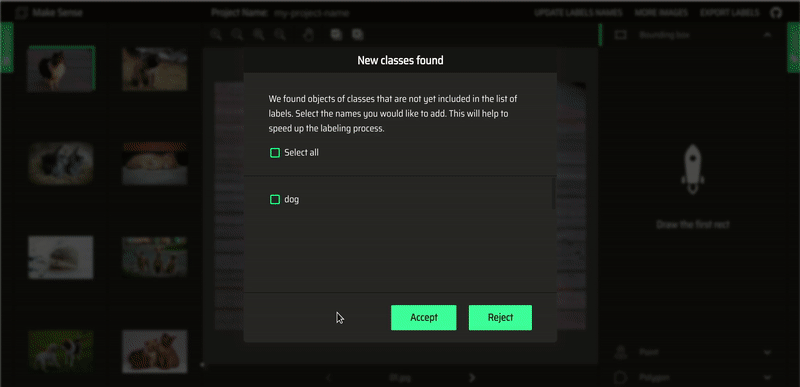Tick the dog class checkbox
The height and width of the screenshot is (387, 800).
coord(275,199)
